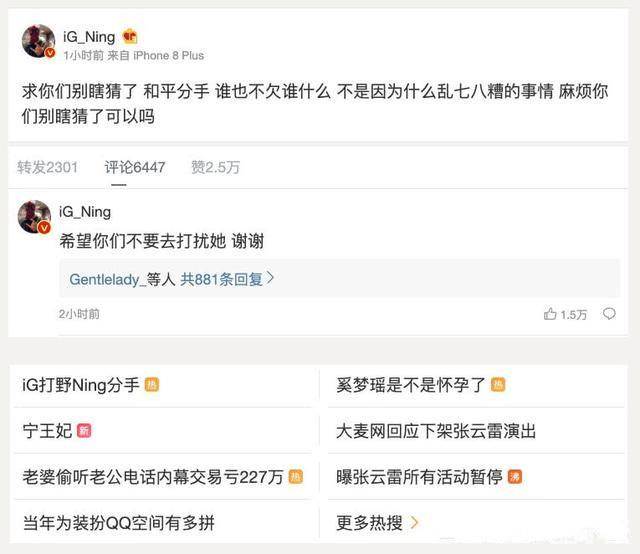Open Gentlelady_'s profile link
This screenshot has height=554, width=640.
[108, 279]
